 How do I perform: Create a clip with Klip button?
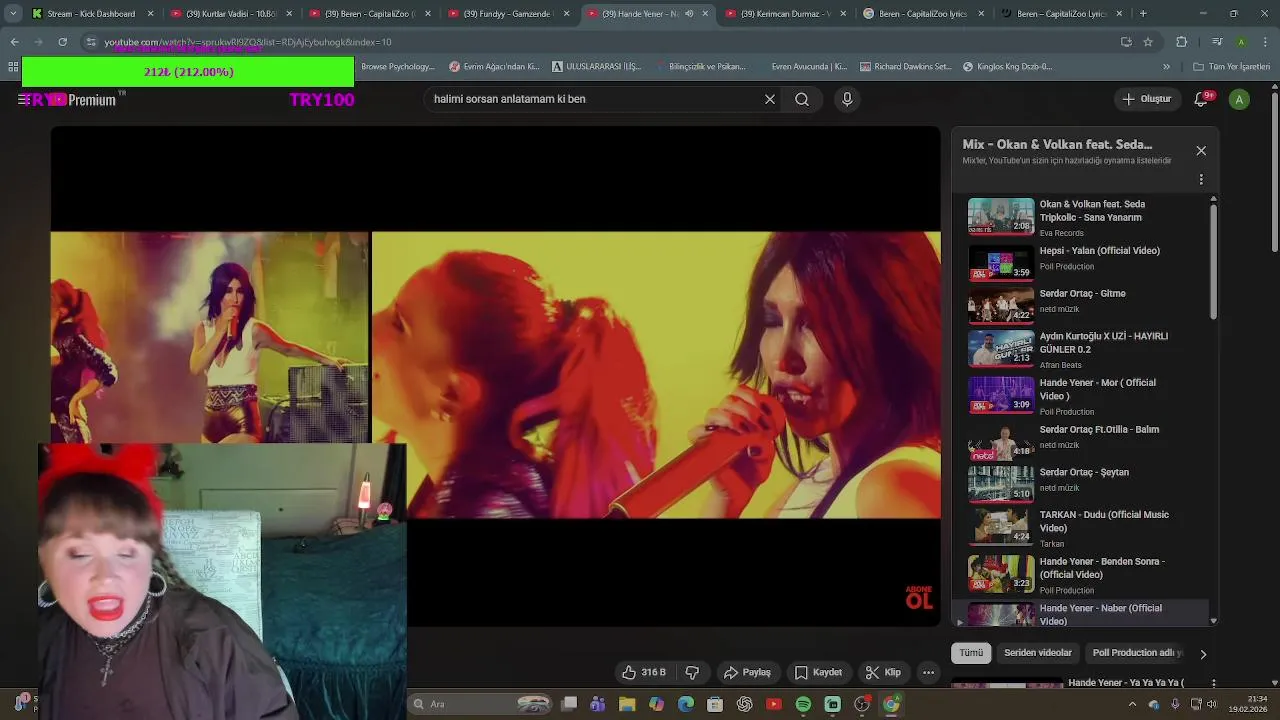pyautogui.click(x=883, y=672)
